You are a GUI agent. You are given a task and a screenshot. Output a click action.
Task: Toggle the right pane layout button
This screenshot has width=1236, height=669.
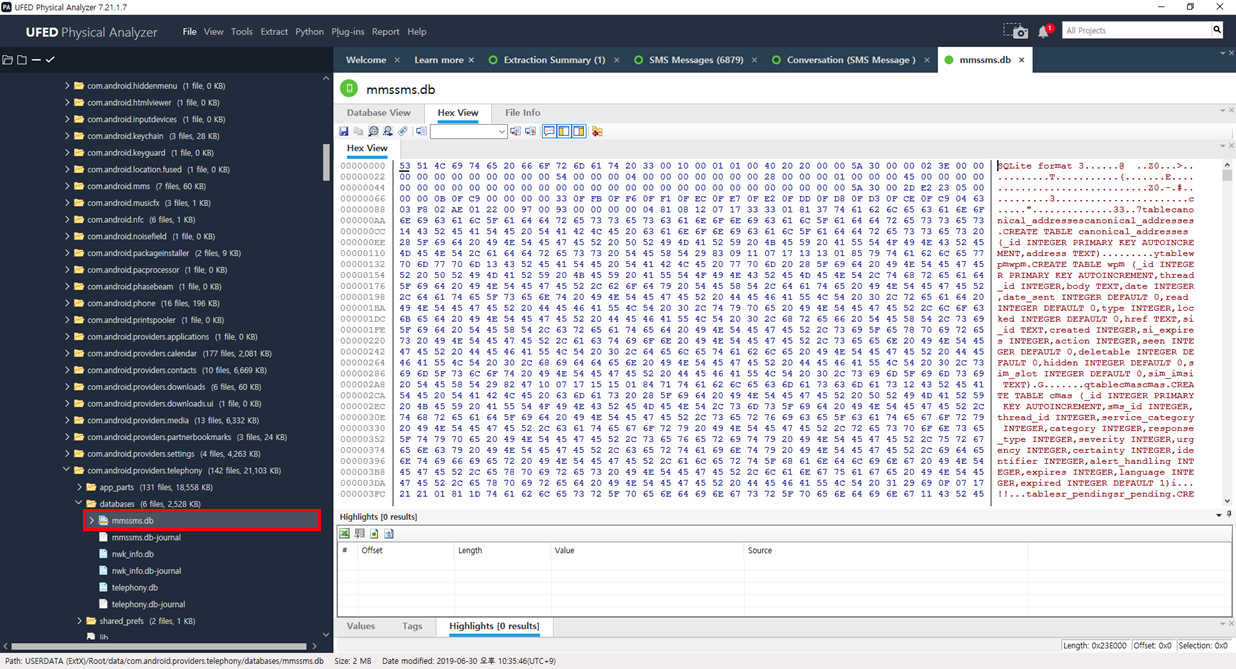click(579, 131)
